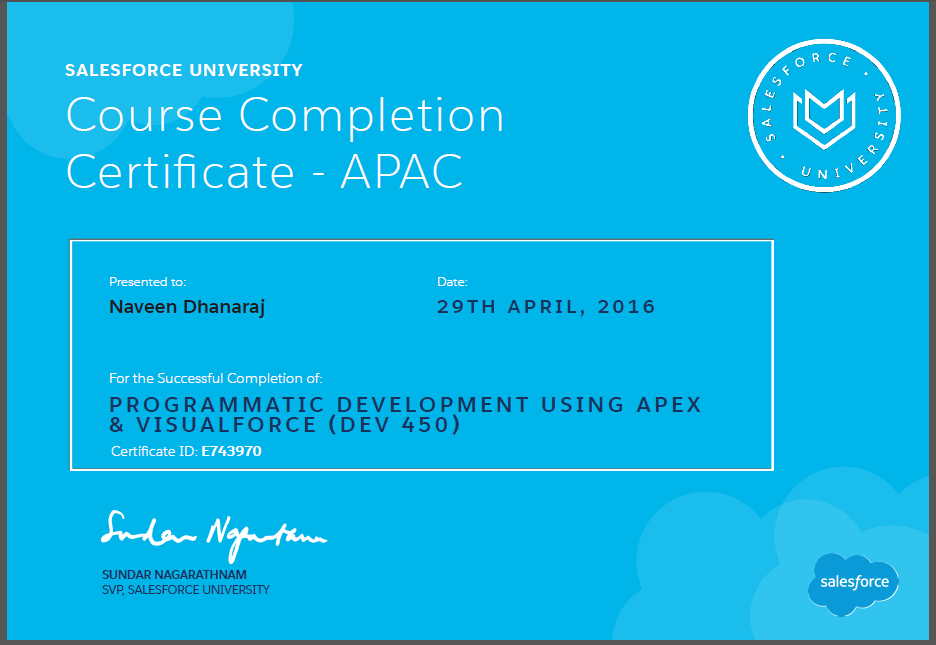Select the printed name 'SUNDAR NAGARATHNAM'
The height and width of the screenshot is (645, 936).
174,575
